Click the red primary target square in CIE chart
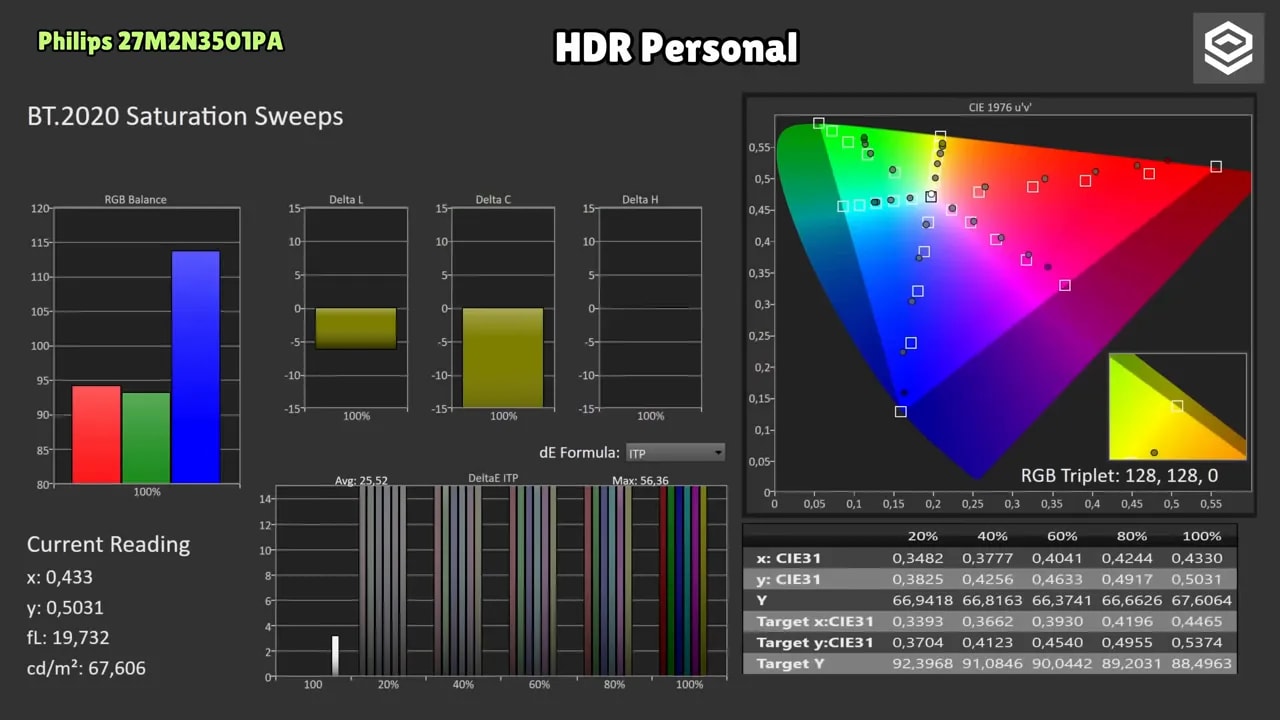The image size is (1280, 720). (x=1216, y=167)
